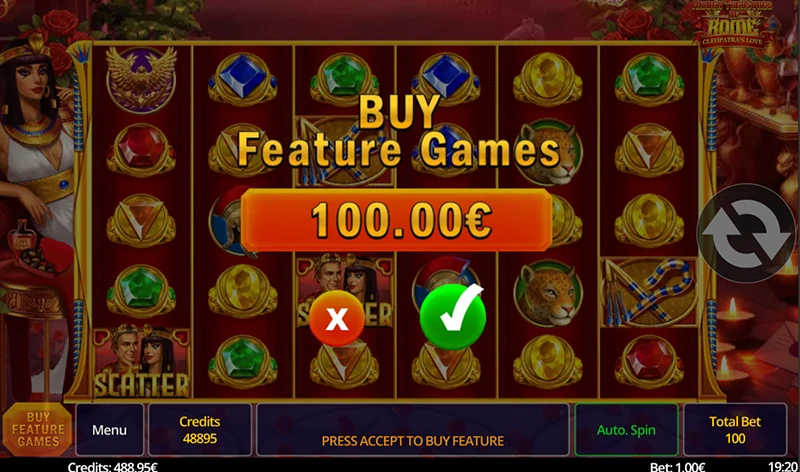Click the 100.00€ price banner
Screen dimensions: 800x472
396,220
